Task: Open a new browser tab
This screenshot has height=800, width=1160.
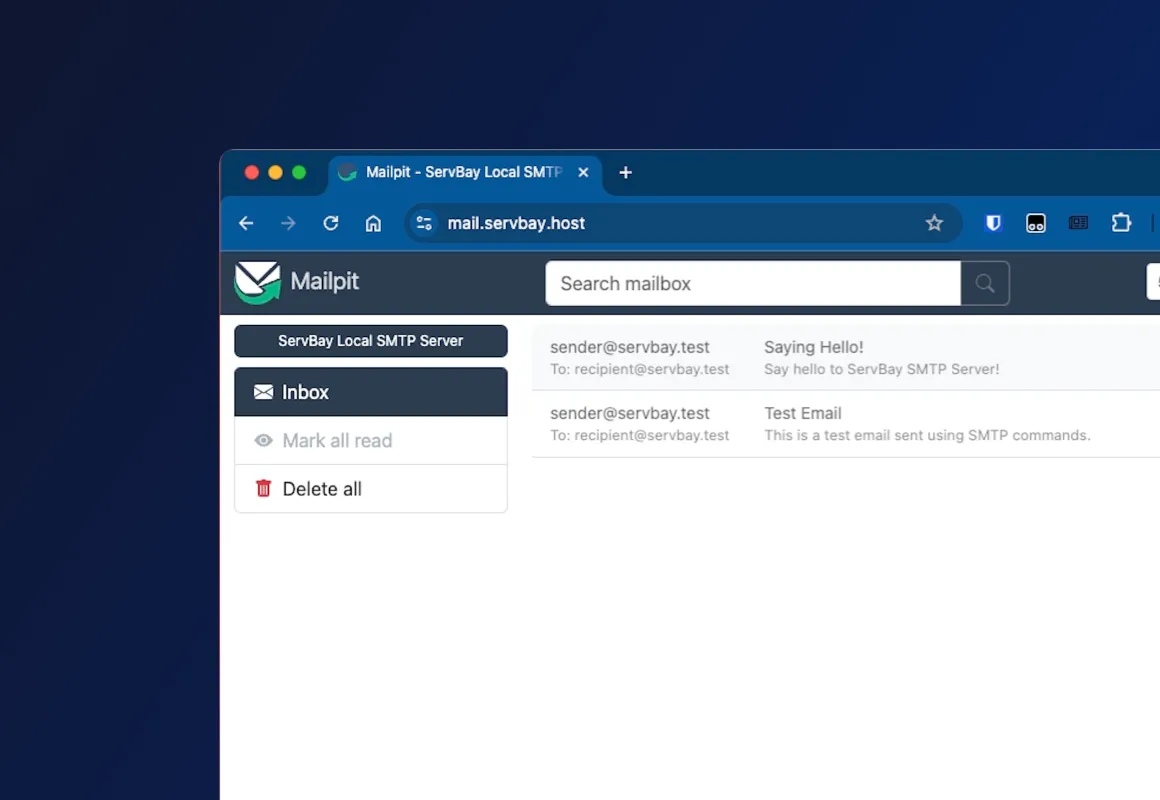Action: pos(625,172)
